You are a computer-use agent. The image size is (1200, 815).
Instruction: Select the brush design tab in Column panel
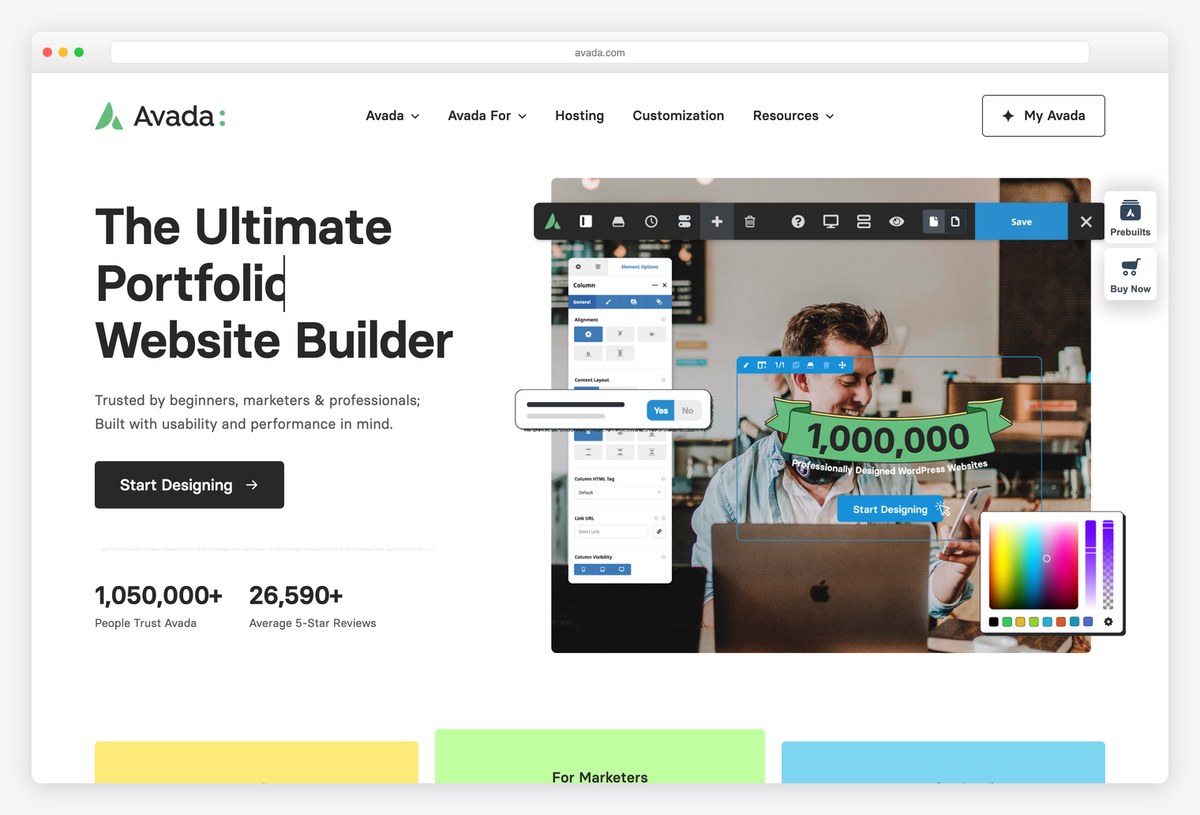[608, 302]
